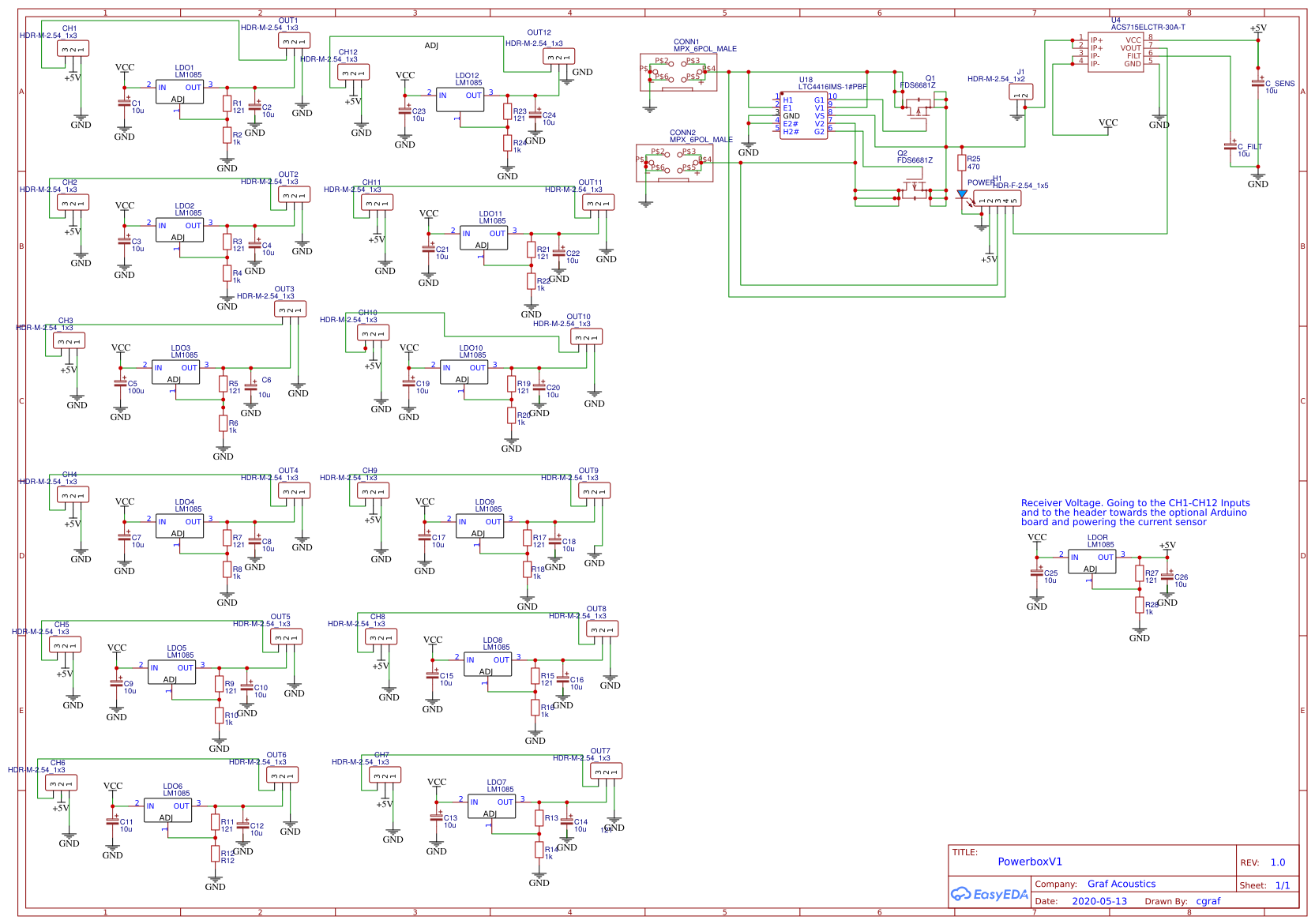The image size is (1315, 924).
Task: Click the C_FILT 10u capacitor
Action: tap(1230, 146)
